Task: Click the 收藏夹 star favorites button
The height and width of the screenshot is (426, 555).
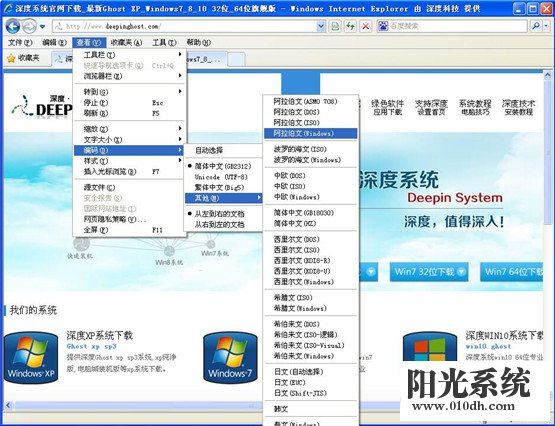Action: coord(23,58)
